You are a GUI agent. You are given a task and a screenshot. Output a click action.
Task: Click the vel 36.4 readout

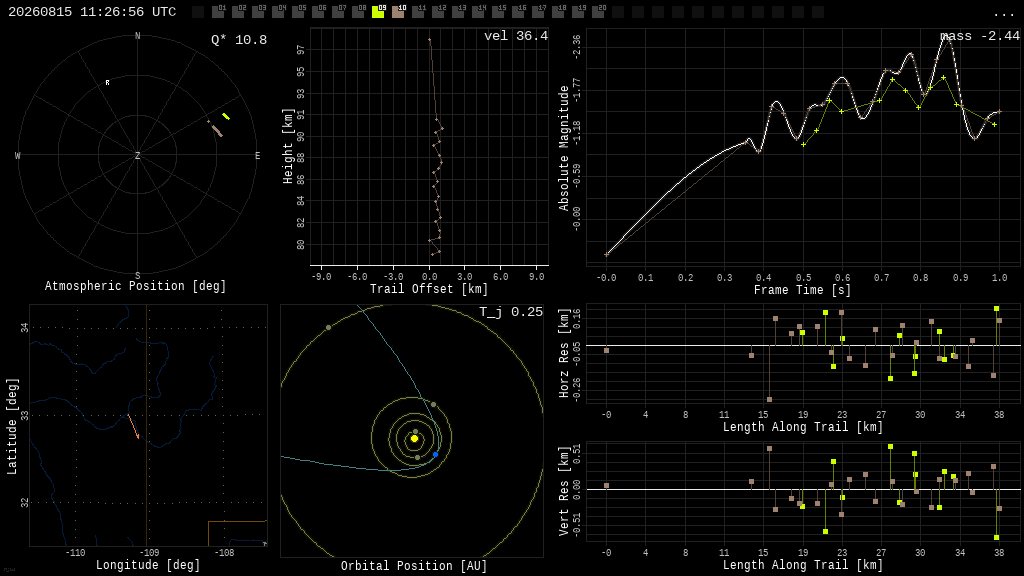pyautogui.click(x=516, y=36)
